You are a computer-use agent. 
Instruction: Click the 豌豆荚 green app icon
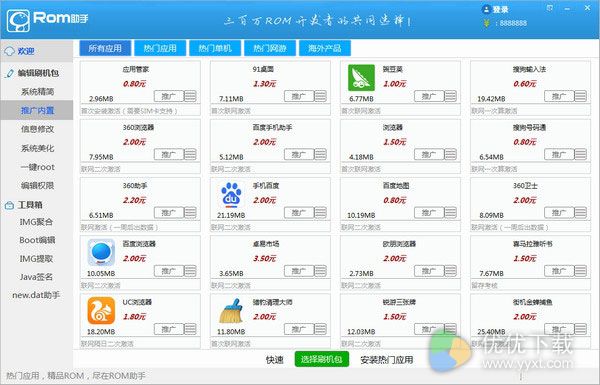361,78
